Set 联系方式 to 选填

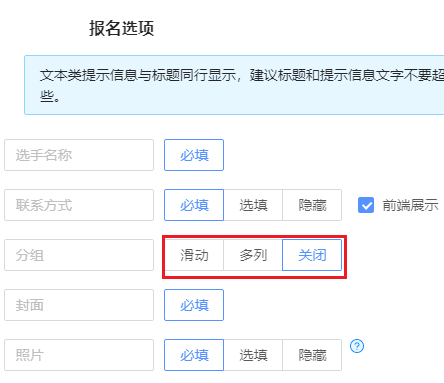pos(253,205)
